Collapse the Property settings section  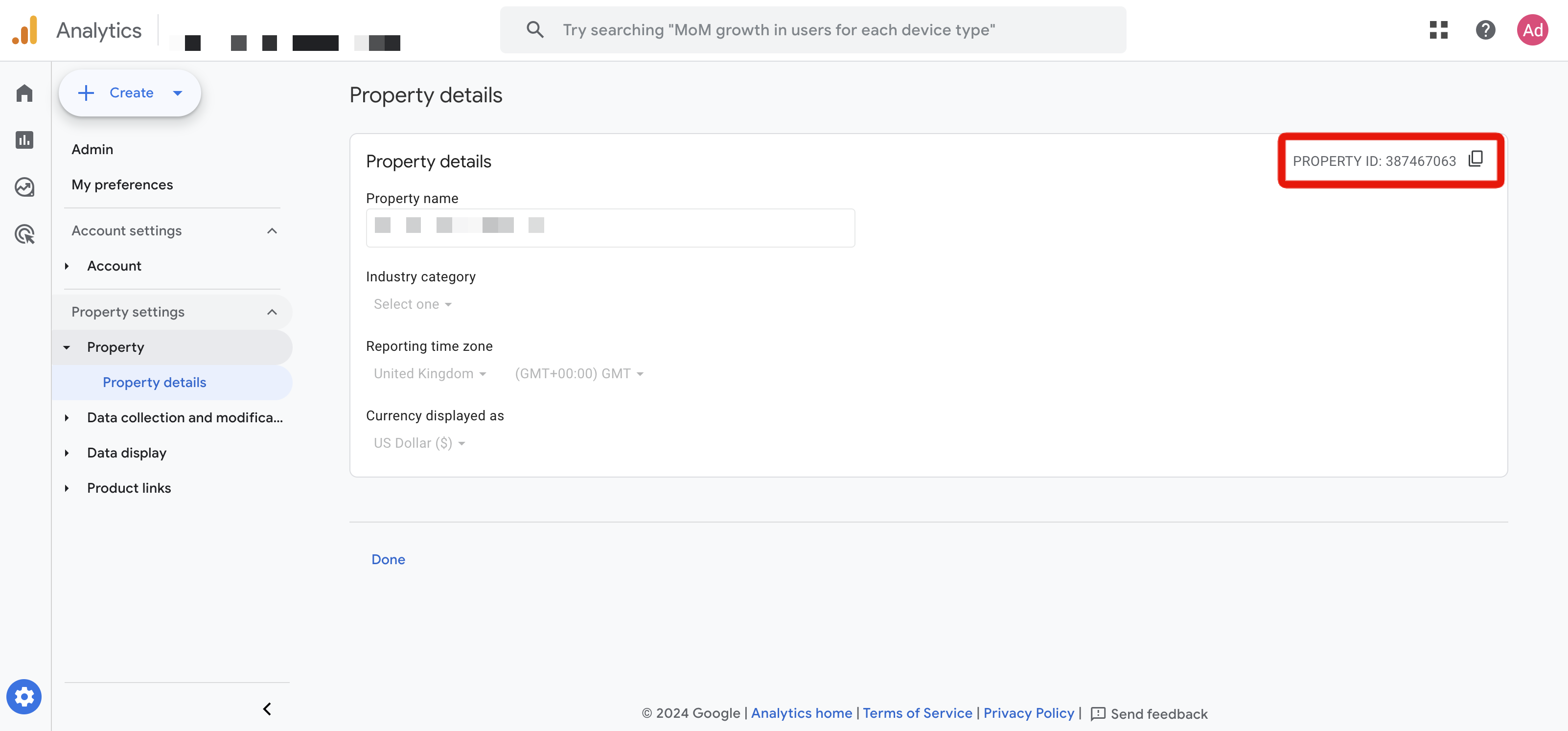[x=272, y=312]
